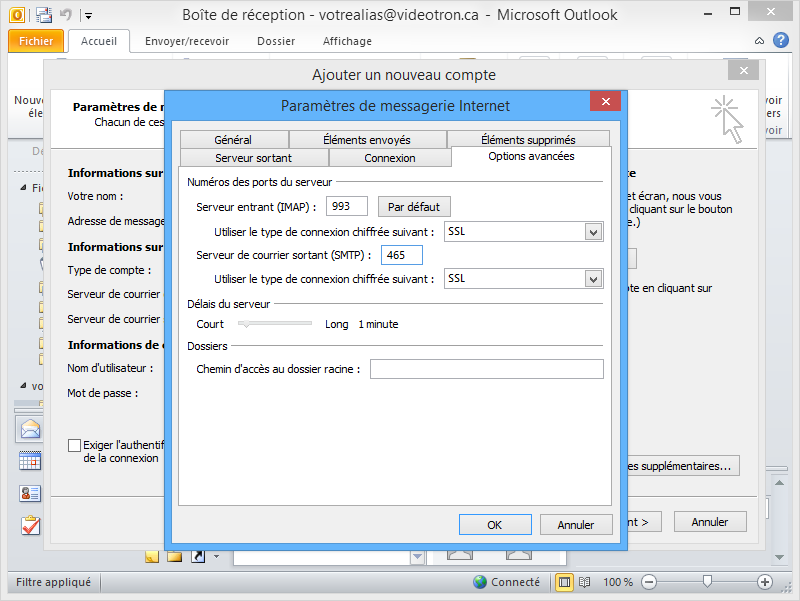Open the Configure buttons arrow in navigation bar
The width and height of the screenshot is (800, 601).
[x=216, y=557]
